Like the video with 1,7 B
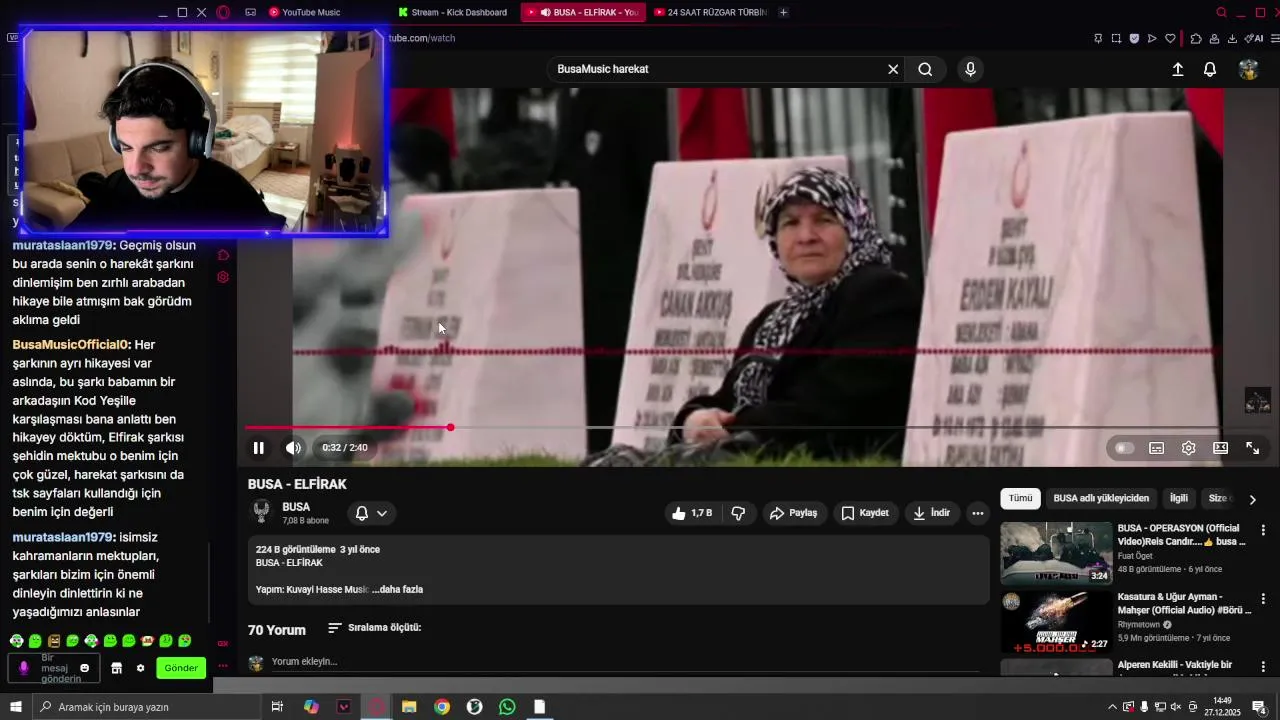This screenshot has width=1280, height=720. (692, 513)
